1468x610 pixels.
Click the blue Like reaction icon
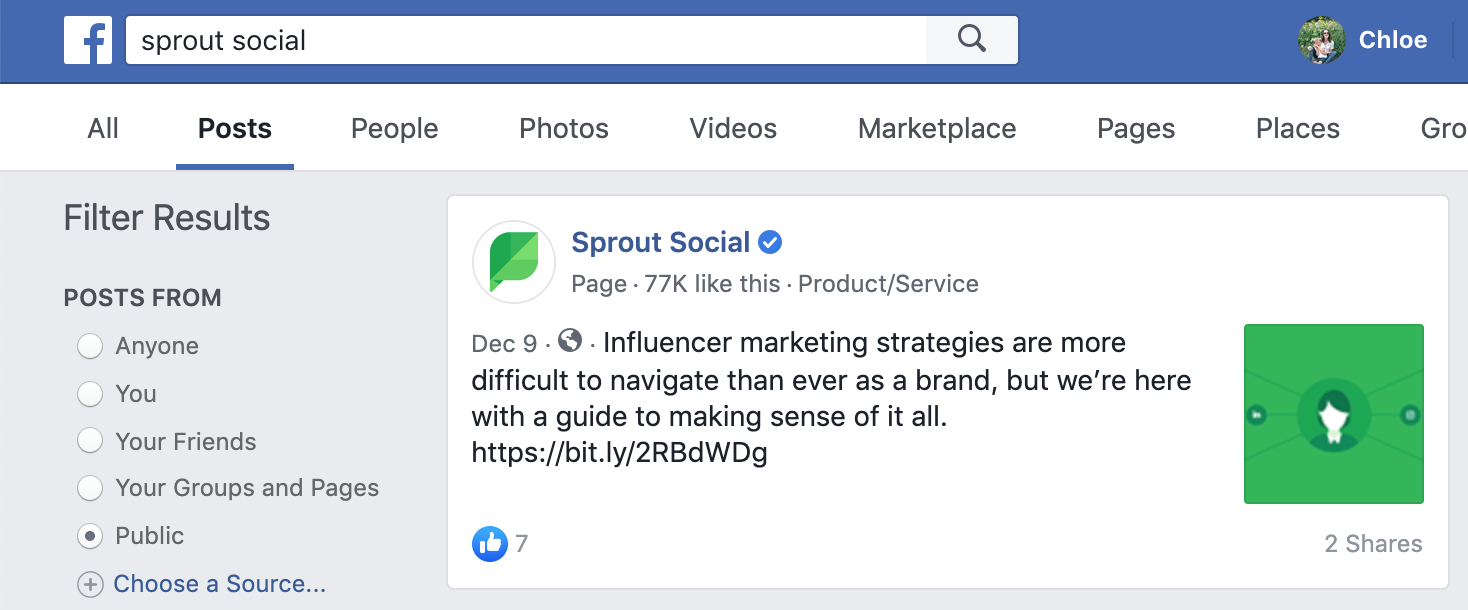[x=489, y=543]
